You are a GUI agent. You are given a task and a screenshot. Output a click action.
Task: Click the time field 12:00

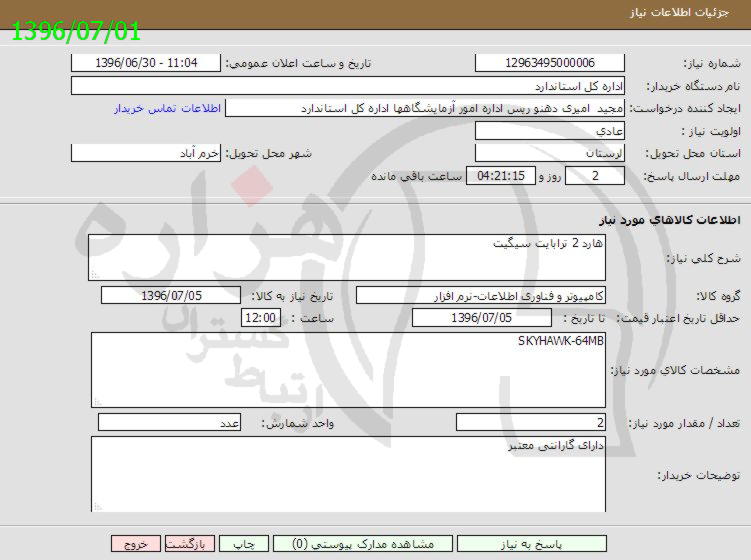pyautogui.click(x=261, y=318)
